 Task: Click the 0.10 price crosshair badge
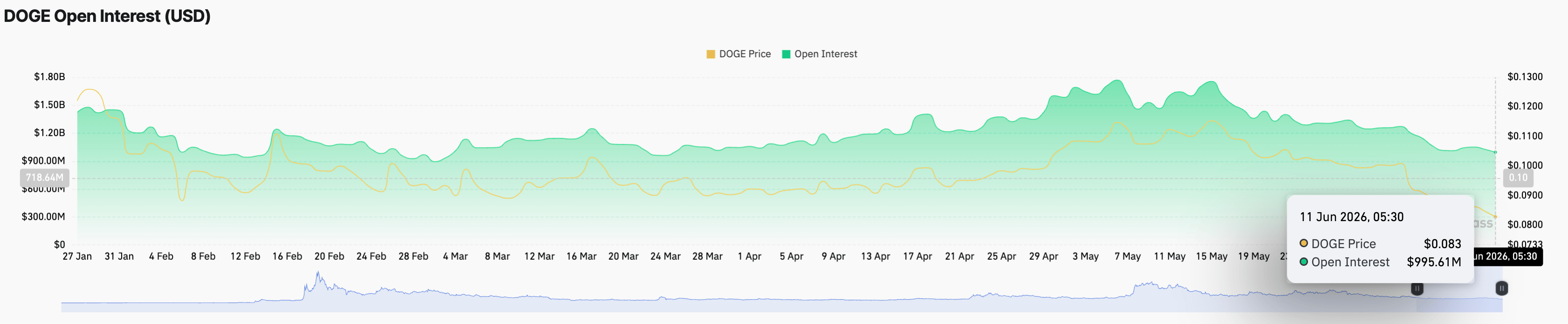coord(1518,177)
